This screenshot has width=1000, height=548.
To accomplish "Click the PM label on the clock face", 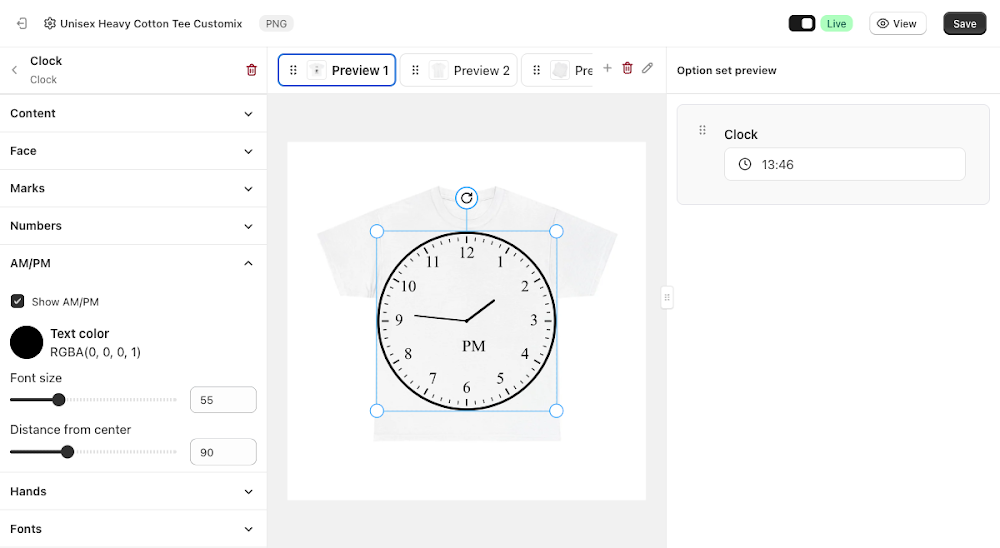I will pyautogui.click(x=474, y=346).
